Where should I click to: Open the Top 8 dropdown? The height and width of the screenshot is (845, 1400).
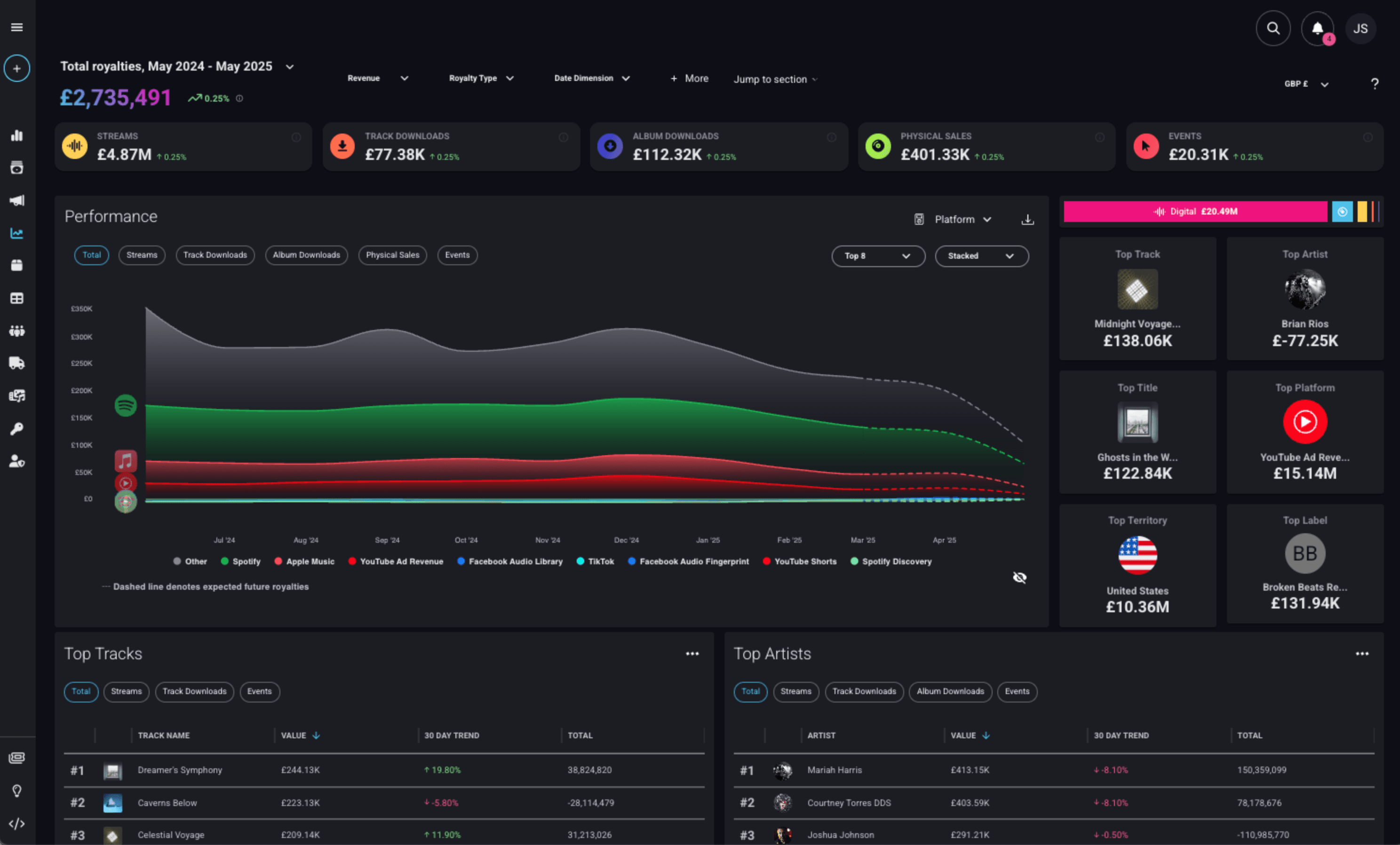pos(878,255)
